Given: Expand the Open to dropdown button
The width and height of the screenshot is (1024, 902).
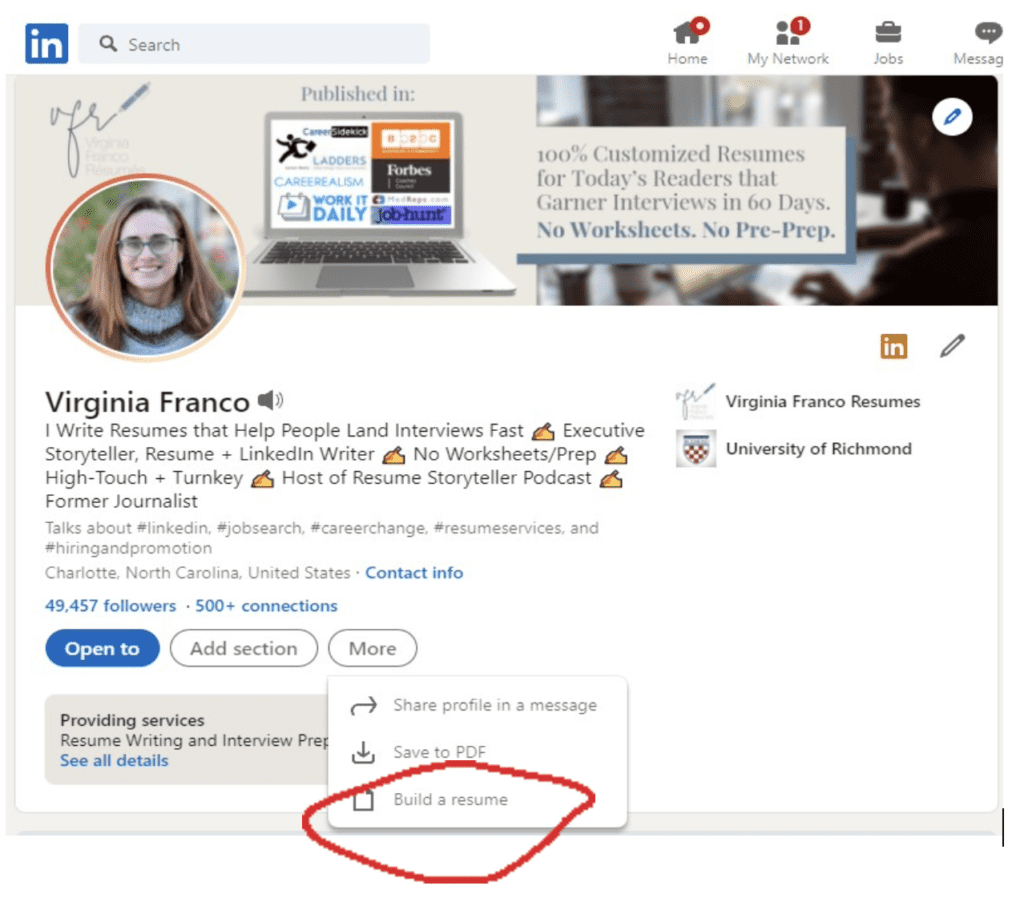Looking at the screenshot, I should [103, 648].
